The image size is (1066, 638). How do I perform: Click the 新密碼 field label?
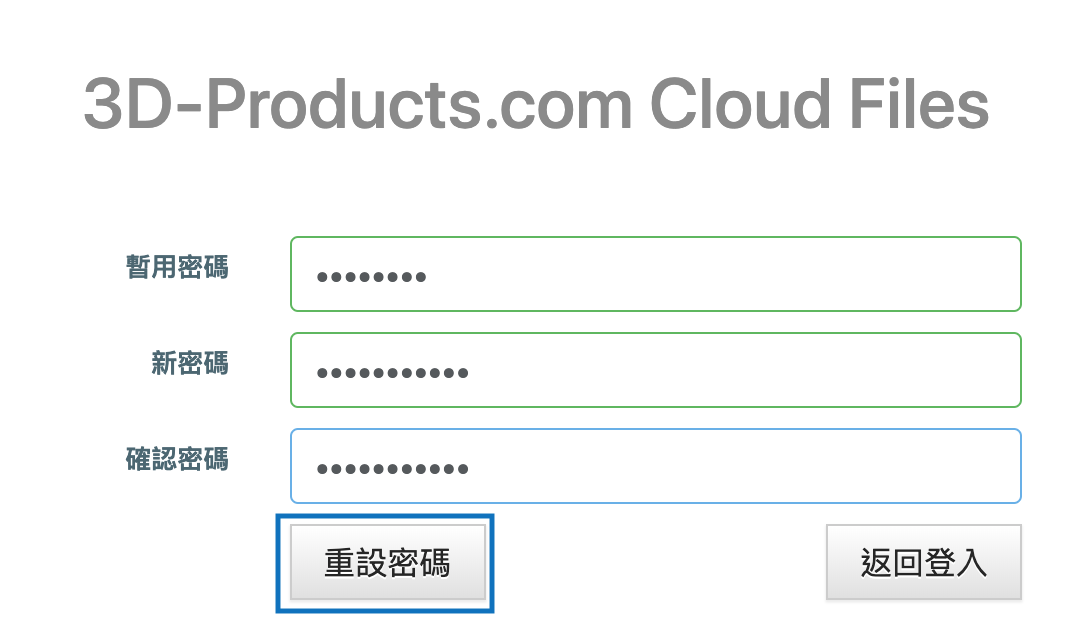tap(190, 362)
